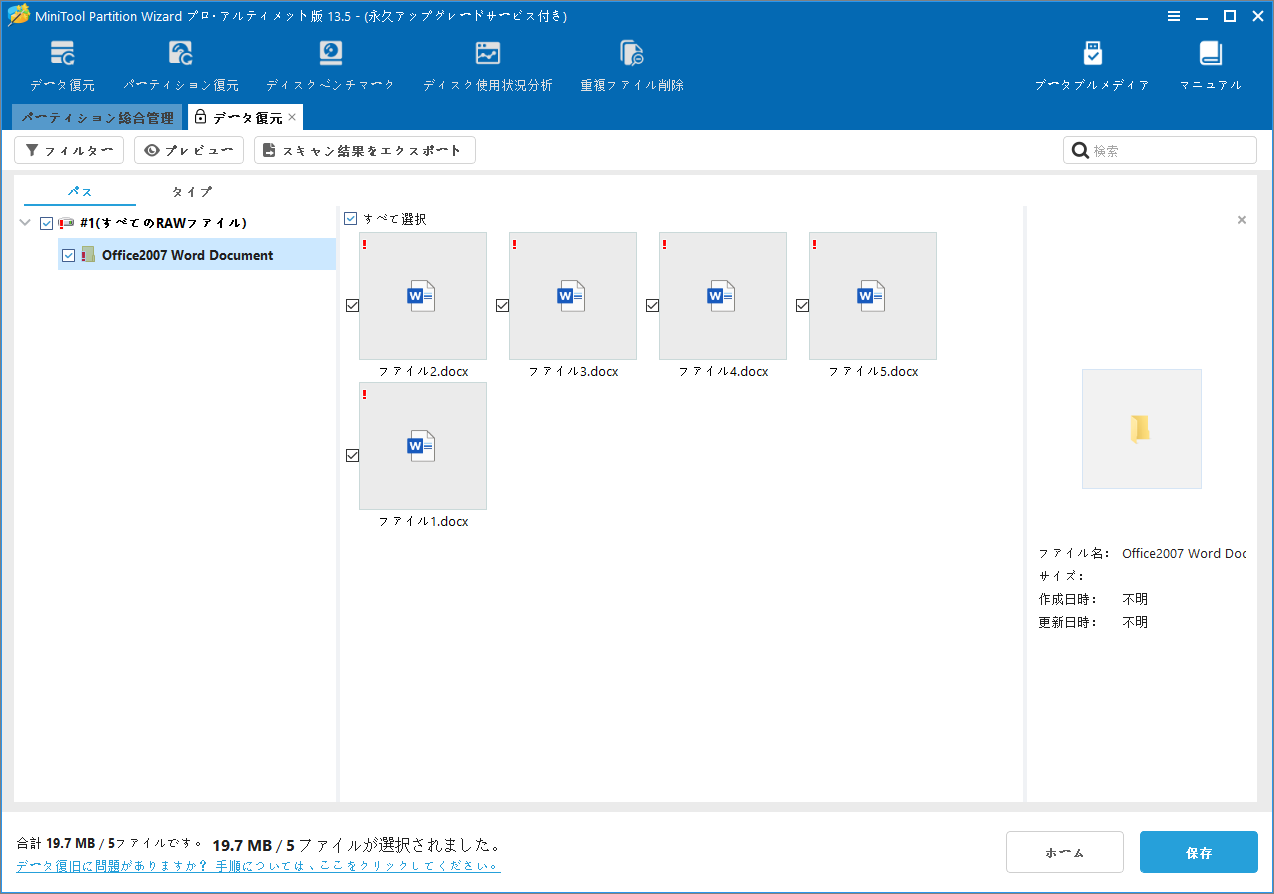Viewport: 1274px width, 894px height.
Task: Switch to the タイプ tab
Action: click(x=190, y=191)
